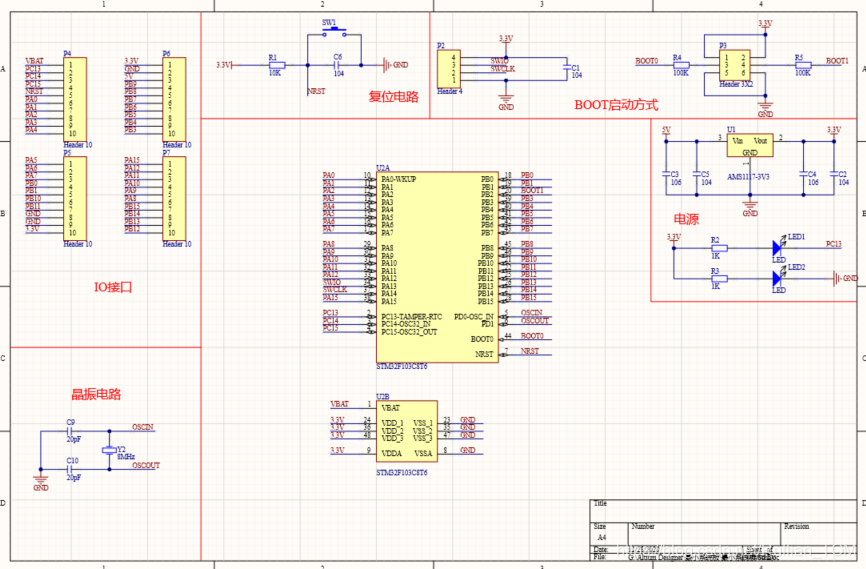Click the 'AMS1117-3V3' part name text
Screen dimensions: 866x569
(x=748, y=177)
